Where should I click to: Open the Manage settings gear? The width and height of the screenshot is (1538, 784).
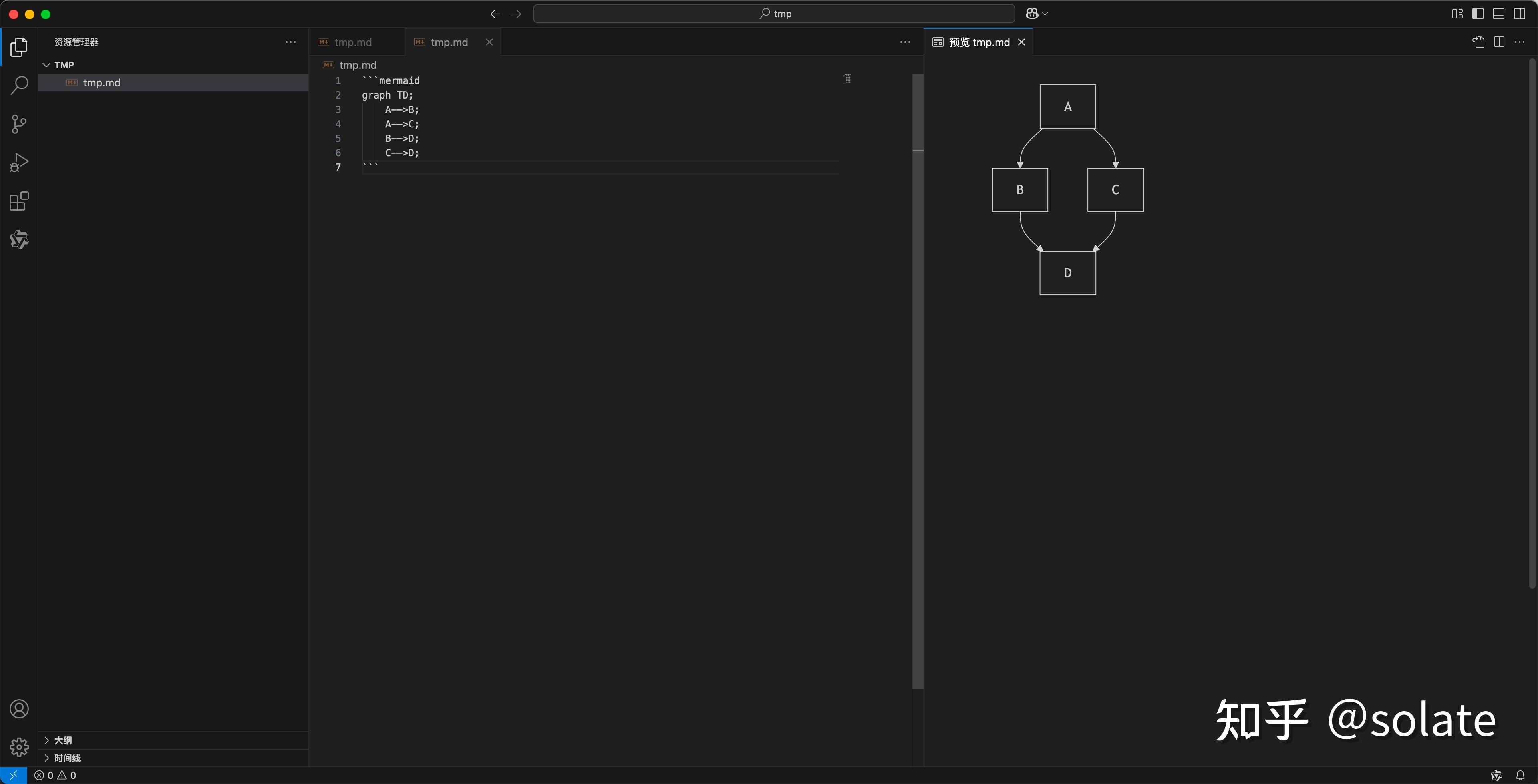18,746
